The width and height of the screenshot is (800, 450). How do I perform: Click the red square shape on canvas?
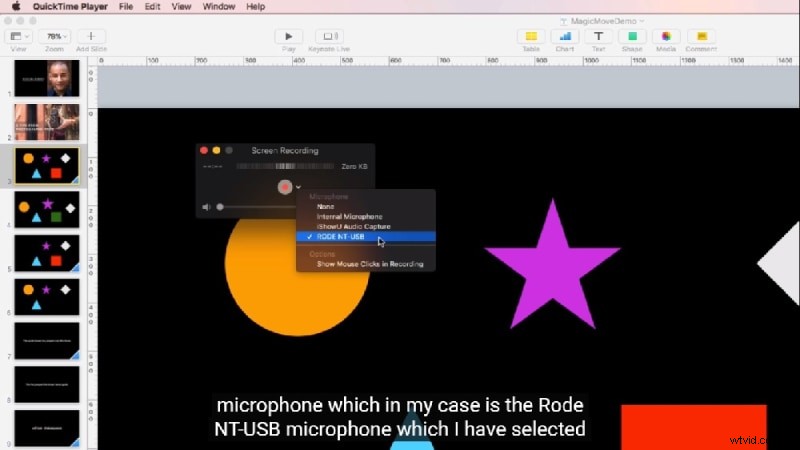(x=694, y=428)
